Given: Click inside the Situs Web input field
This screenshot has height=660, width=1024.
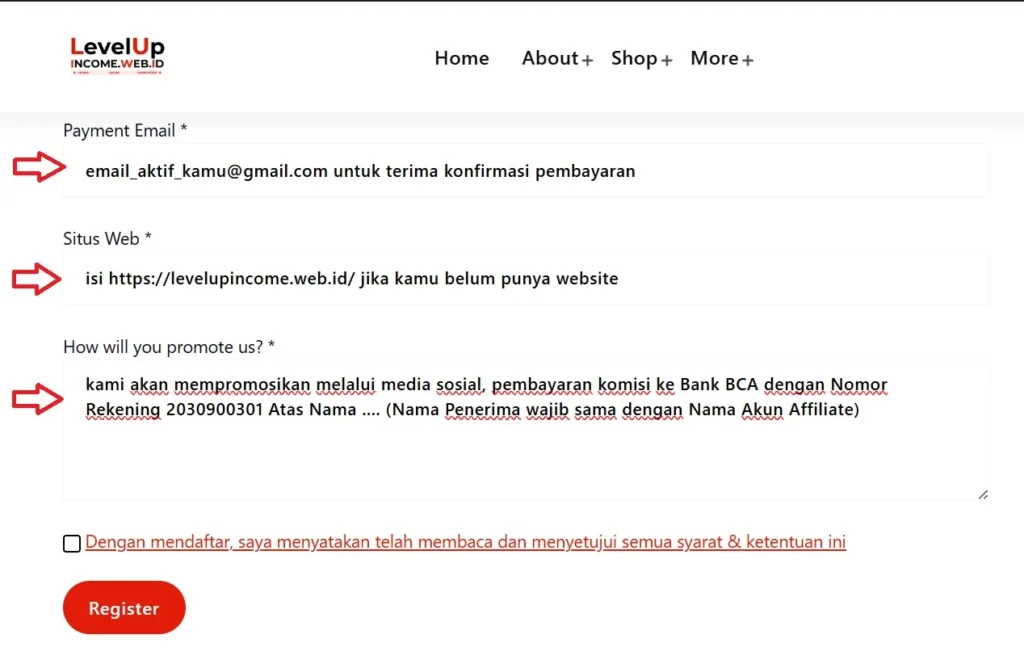Looking at the screenshot, I should coord(526,279).
